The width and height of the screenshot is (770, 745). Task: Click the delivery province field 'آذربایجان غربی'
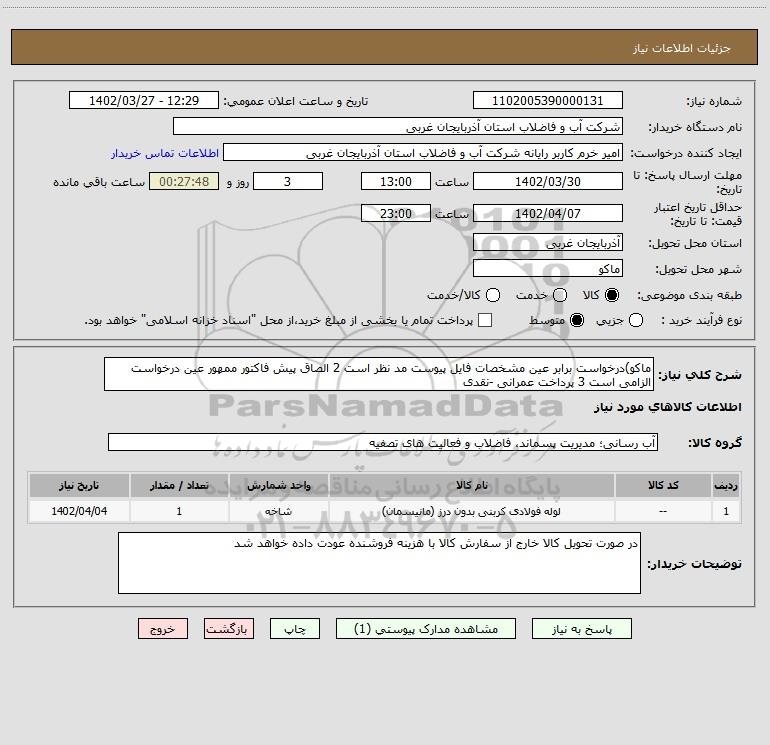click(x=548, y=242)
